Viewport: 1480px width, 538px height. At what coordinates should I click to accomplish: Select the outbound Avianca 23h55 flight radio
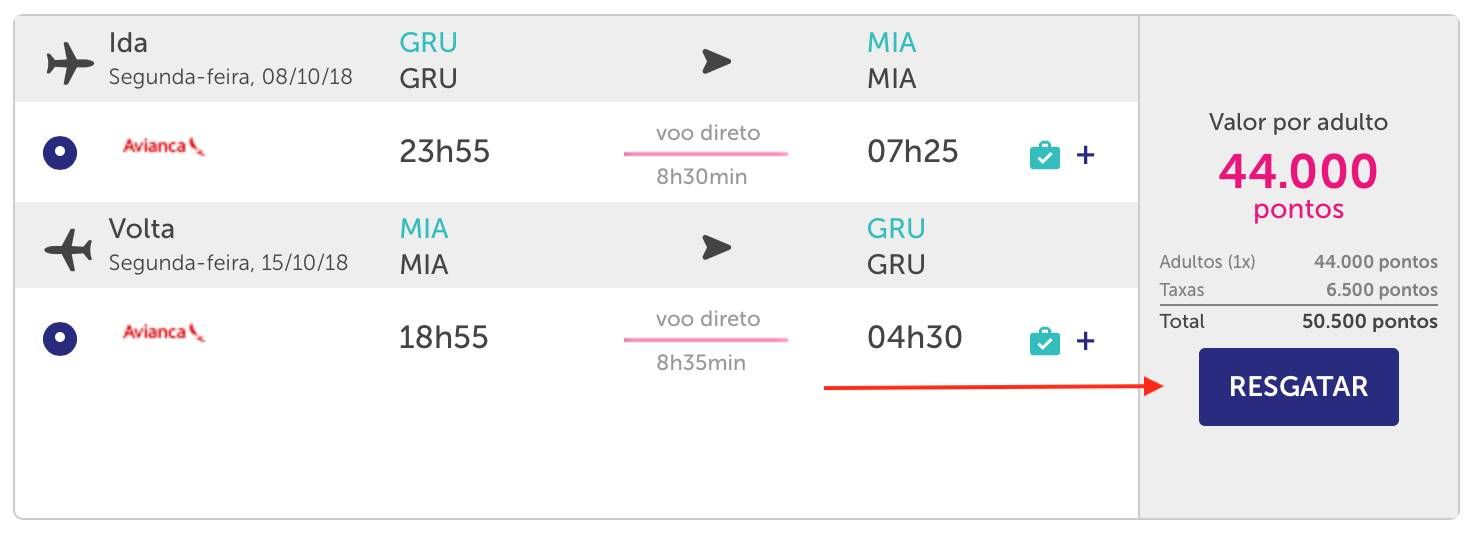click(60, 153)
